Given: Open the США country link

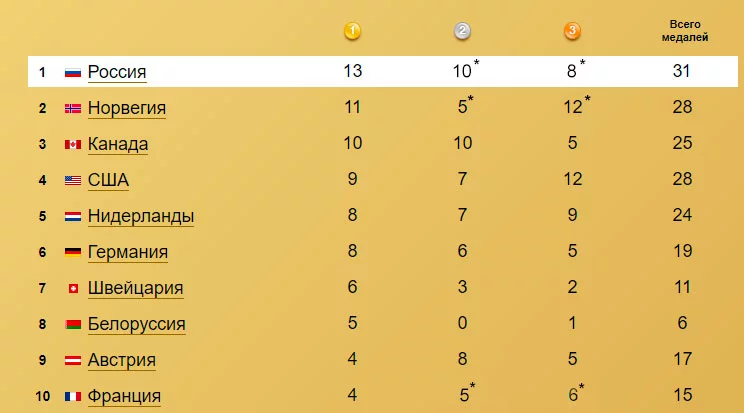Looking at the screenshot, I should (x=108, y=180).
